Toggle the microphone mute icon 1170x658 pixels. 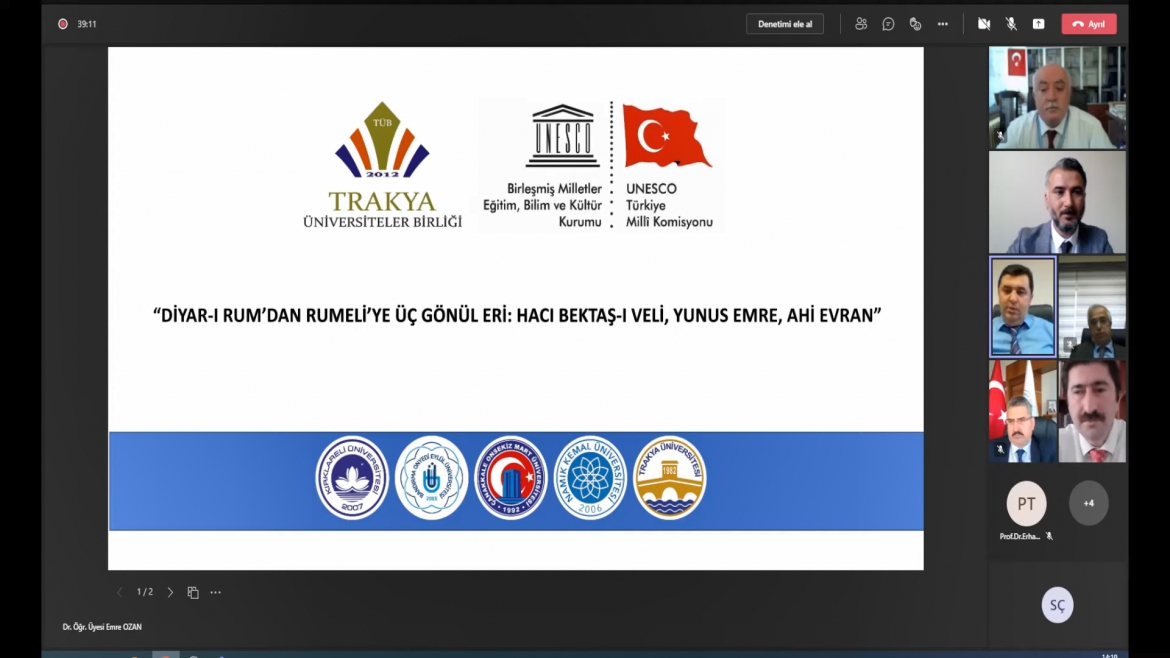(x=1011, y=24)
